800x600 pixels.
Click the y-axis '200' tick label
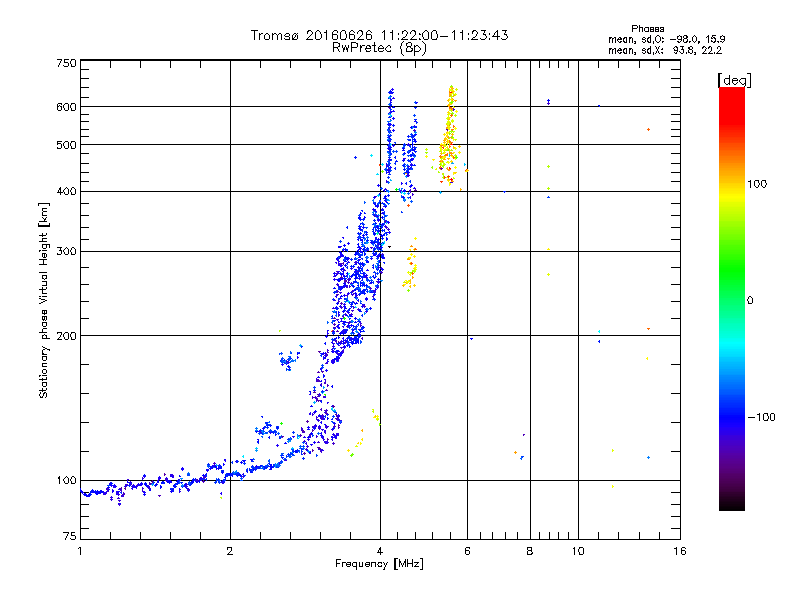tap(66, 336)
